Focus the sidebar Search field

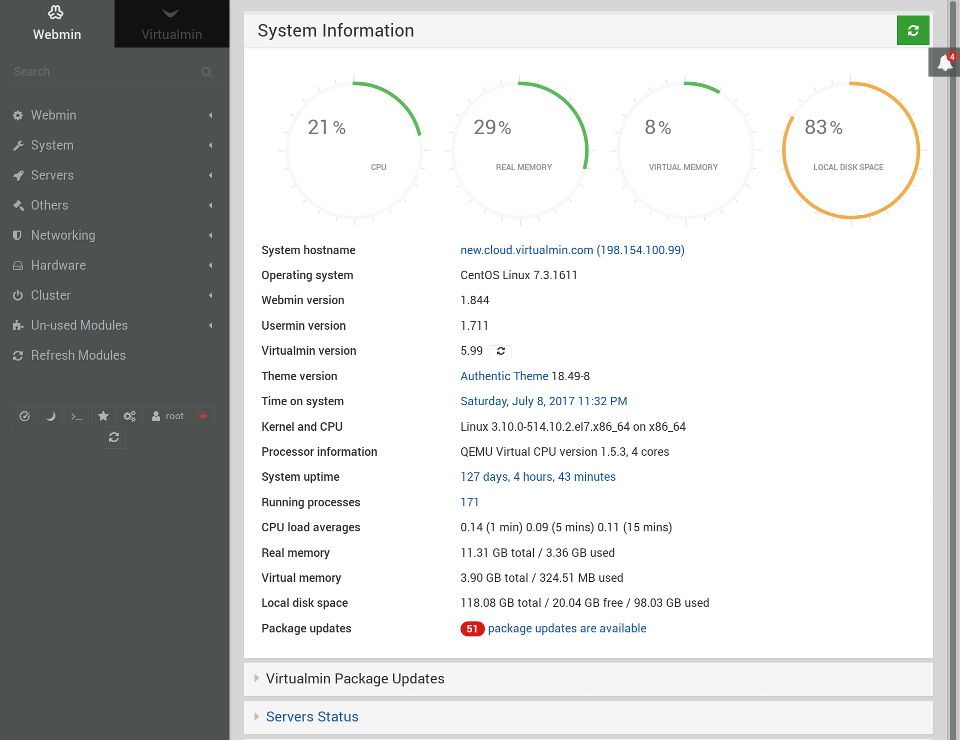113,72
